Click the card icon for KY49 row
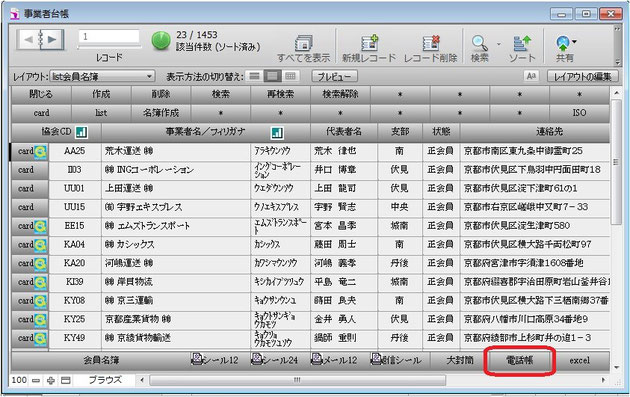Screen dimensions: 630x397 [x=40, y=339]
